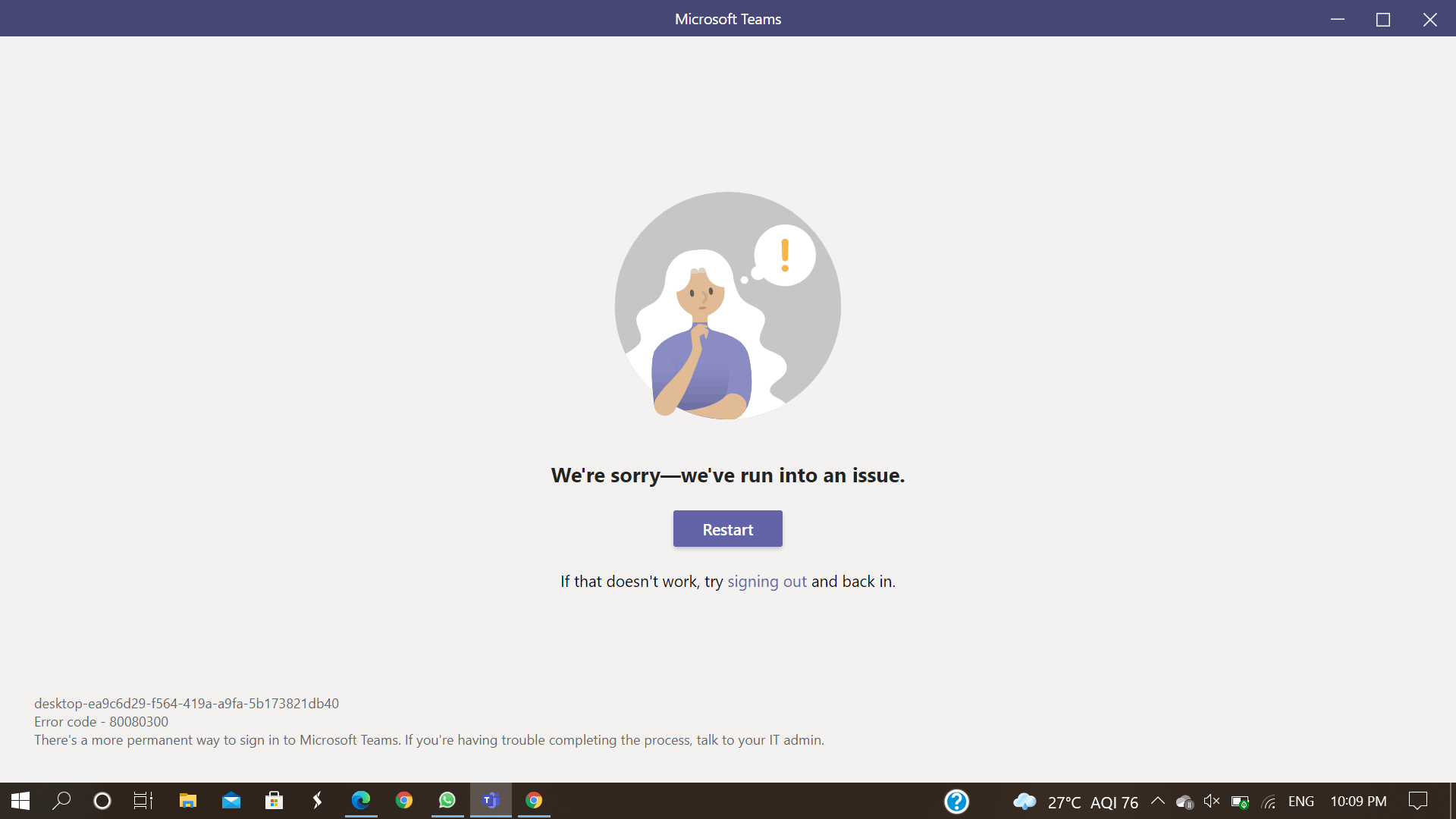
Task: Click the Restart button
Action: point(727,529)
